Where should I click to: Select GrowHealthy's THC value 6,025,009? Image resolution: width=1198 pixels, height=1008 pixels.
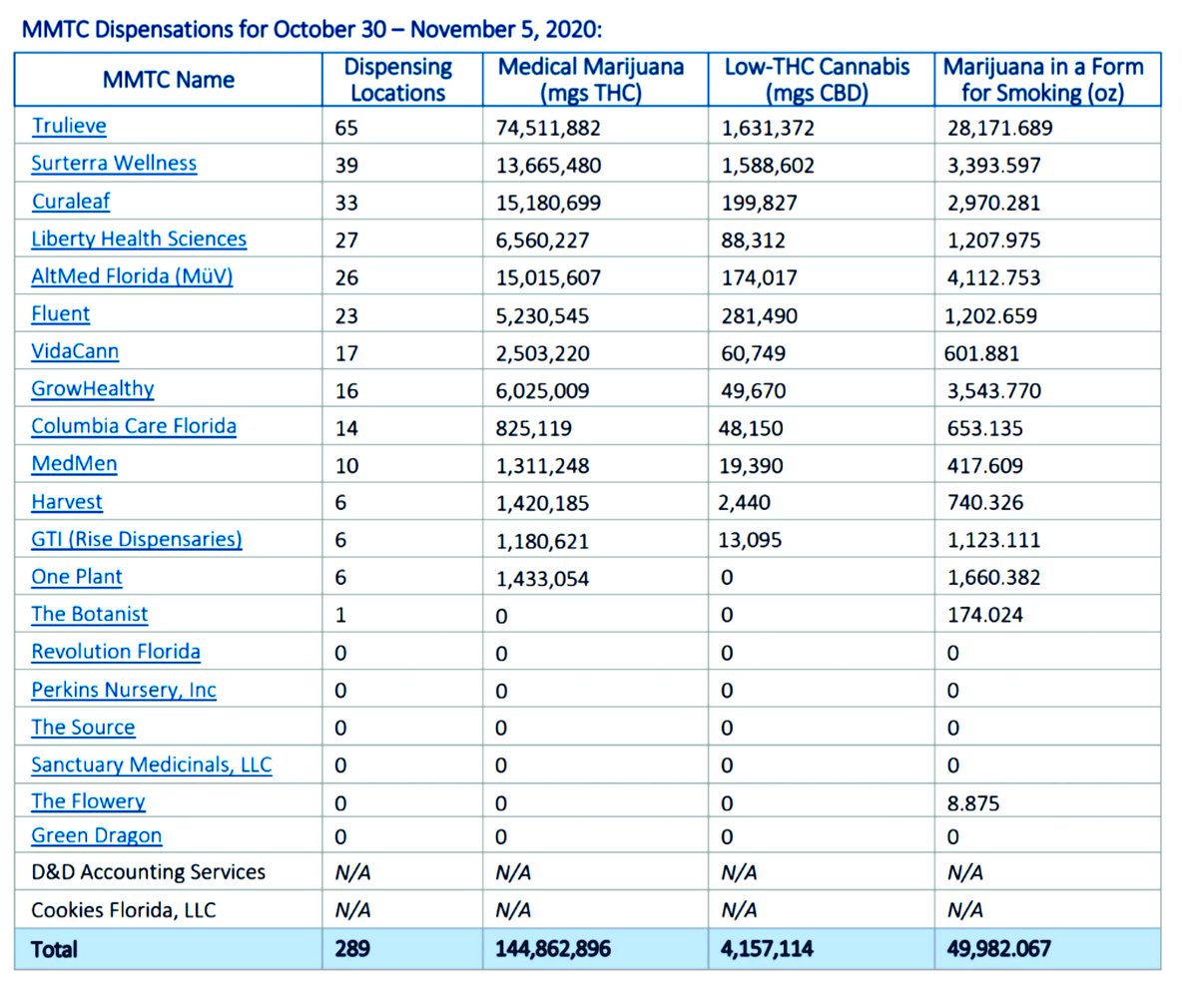(x=542, y=390)
